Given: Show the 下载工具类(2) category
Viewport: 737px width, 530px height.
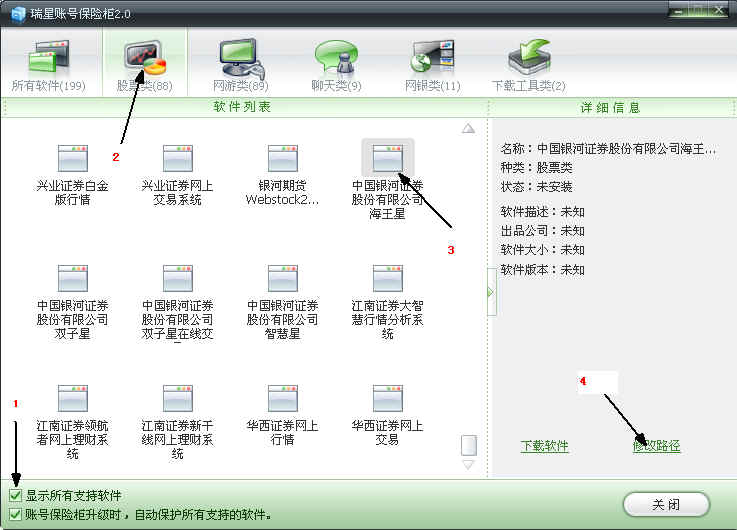Looking at the screenshot, I should click(528, 65).
